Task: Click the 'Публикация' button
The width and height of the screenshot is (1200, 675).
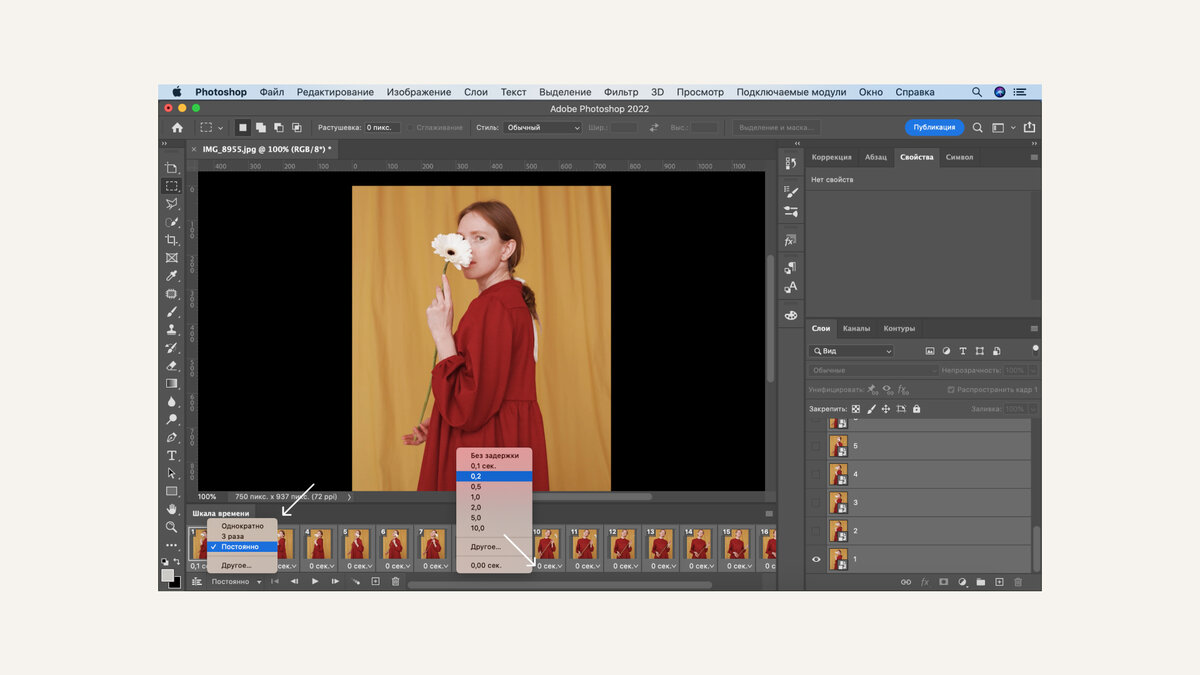Action: (934, 127)
